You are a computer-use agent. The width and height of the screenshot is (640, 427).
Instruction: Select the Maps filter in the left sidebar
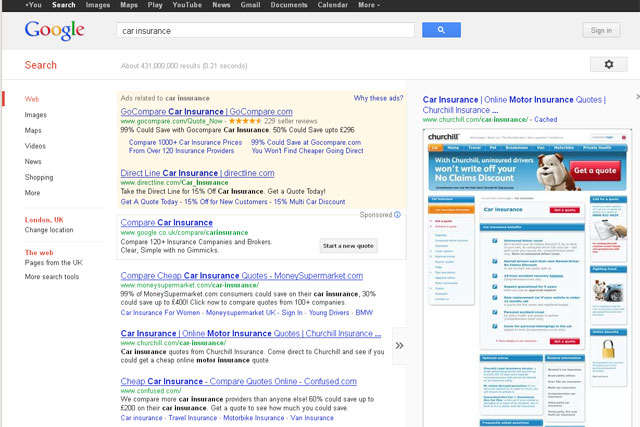(33, 130)
